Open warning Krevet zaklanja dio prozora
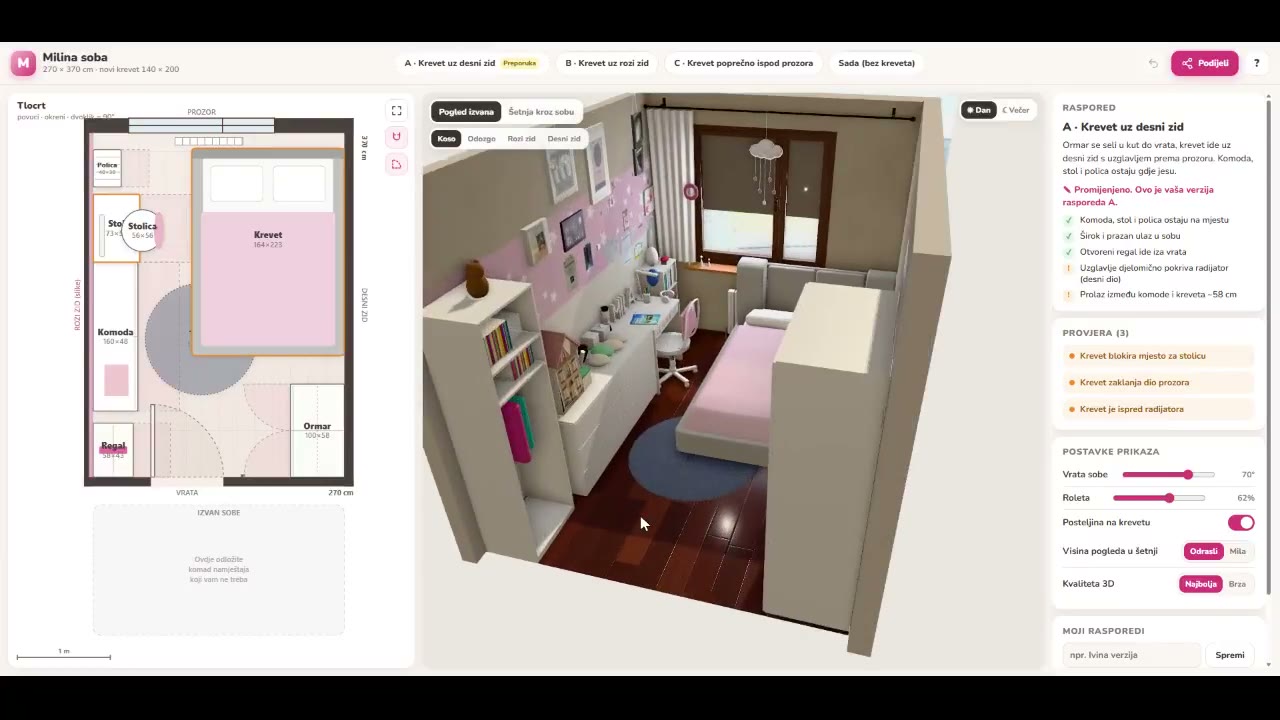This screenshot has height=720, width=1280. tap(1158, 382)
